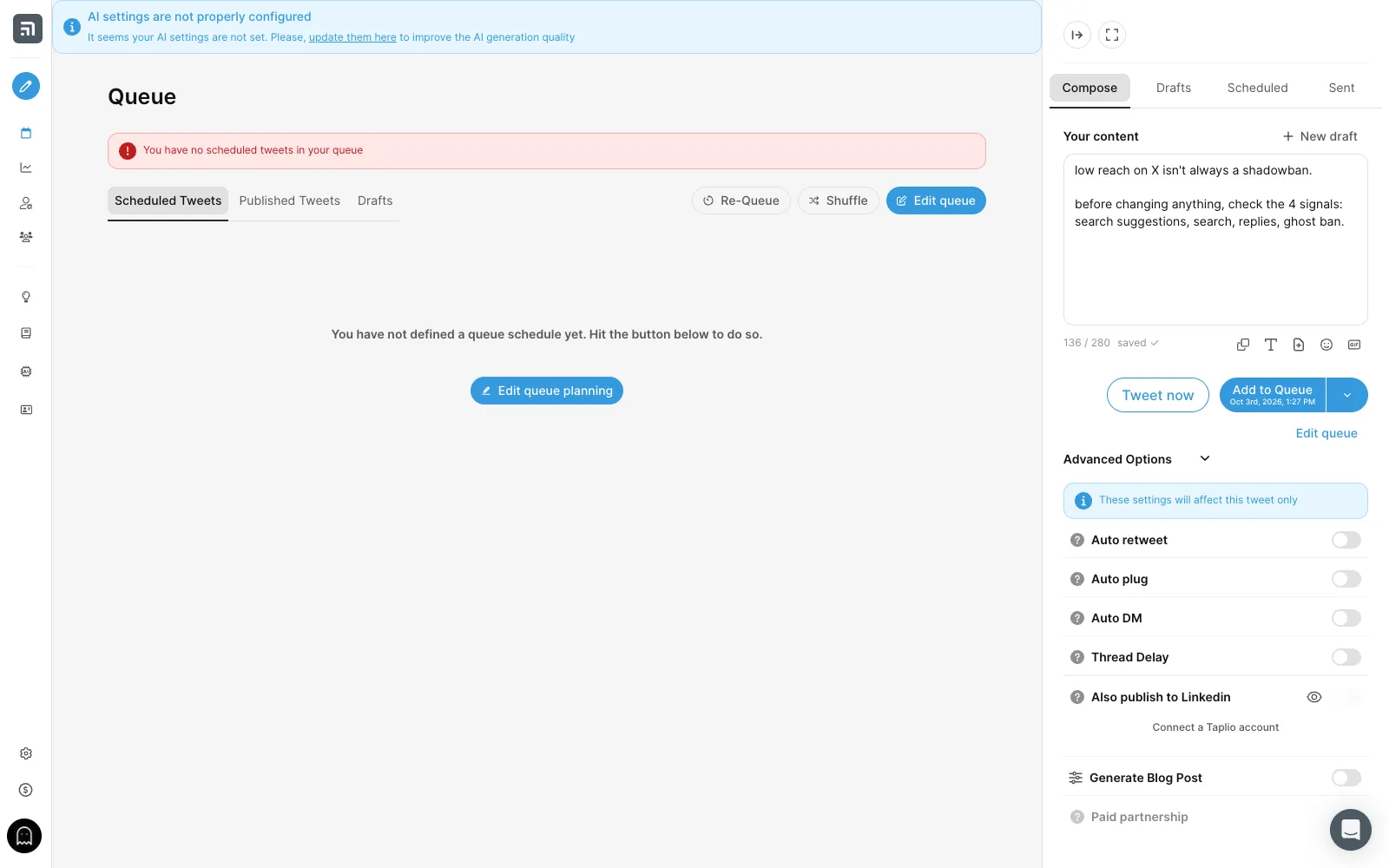1389x868 pixels.
Task: Click the ghost avatar profile icon
Action: pos(24,836)
